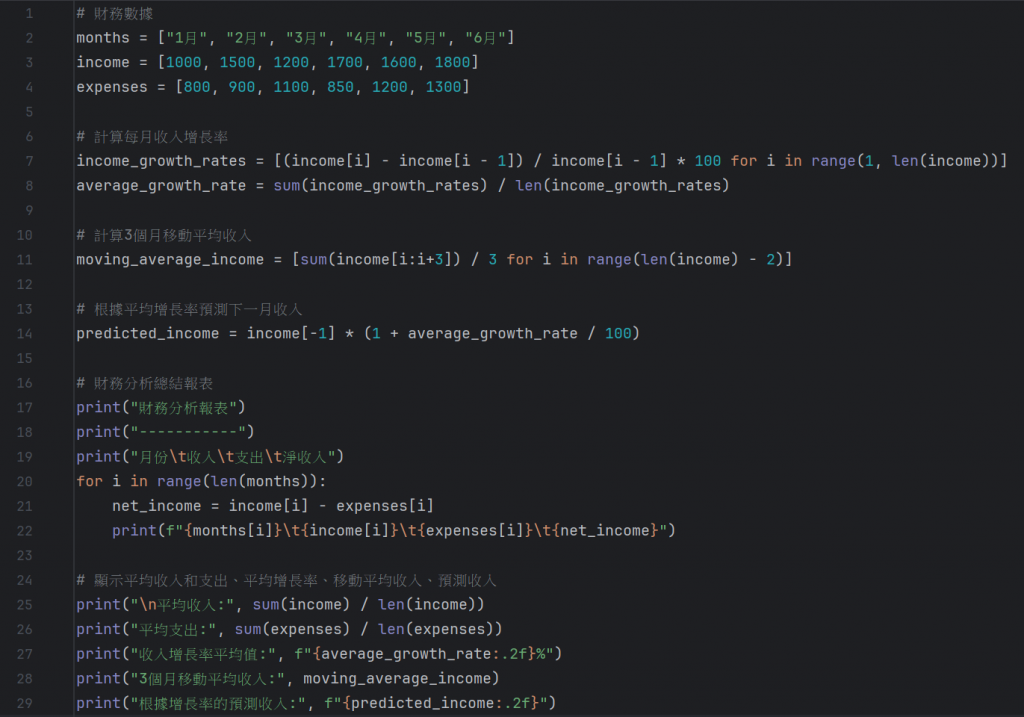Click 'income_growth_rates' at start of line 7
Image resolution: width=1024 pixels, height=717 pixels.
click(x=161, y=161)
